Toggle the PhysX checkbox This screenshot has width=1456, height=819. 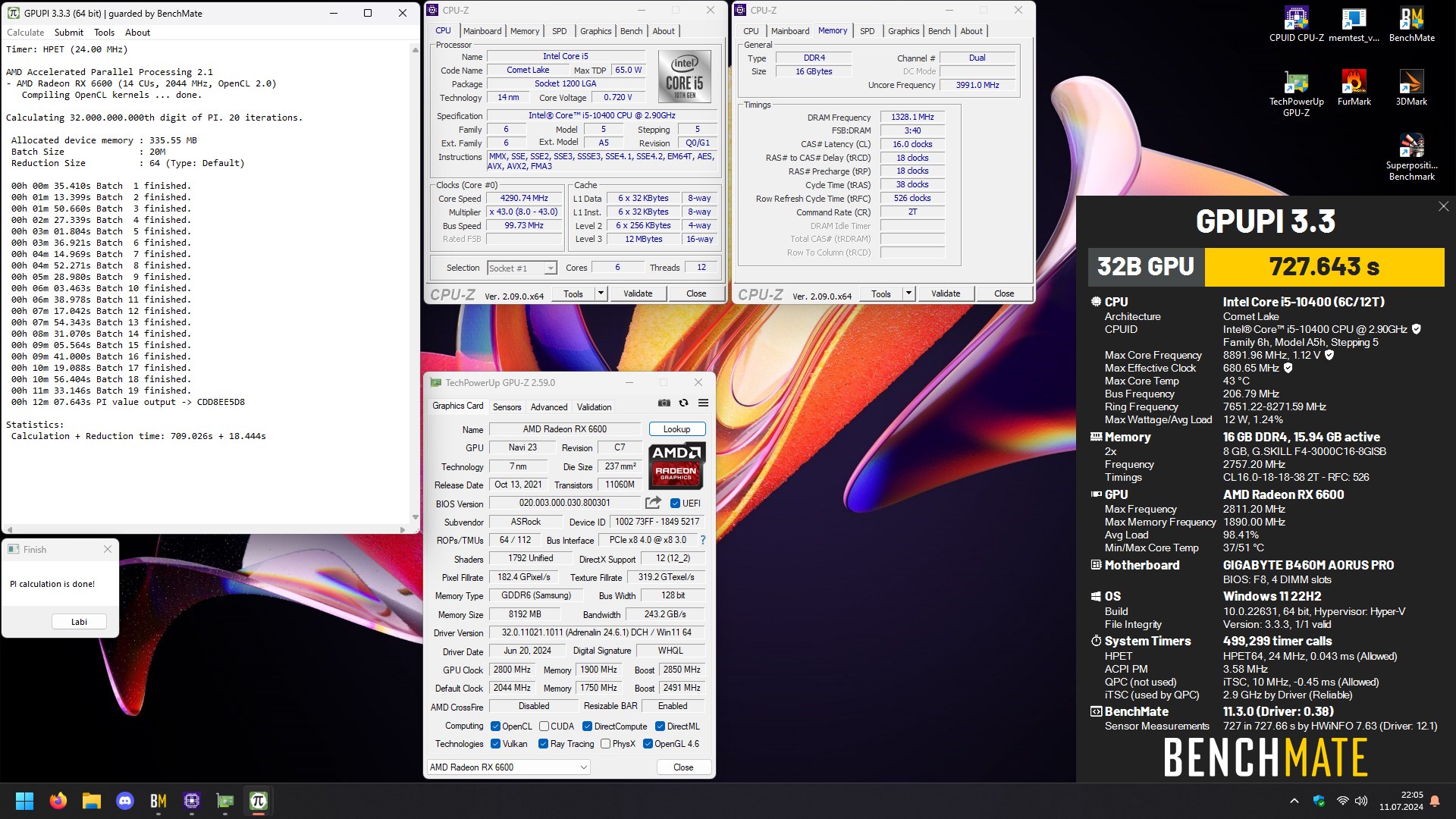click(x=605, y=743)
